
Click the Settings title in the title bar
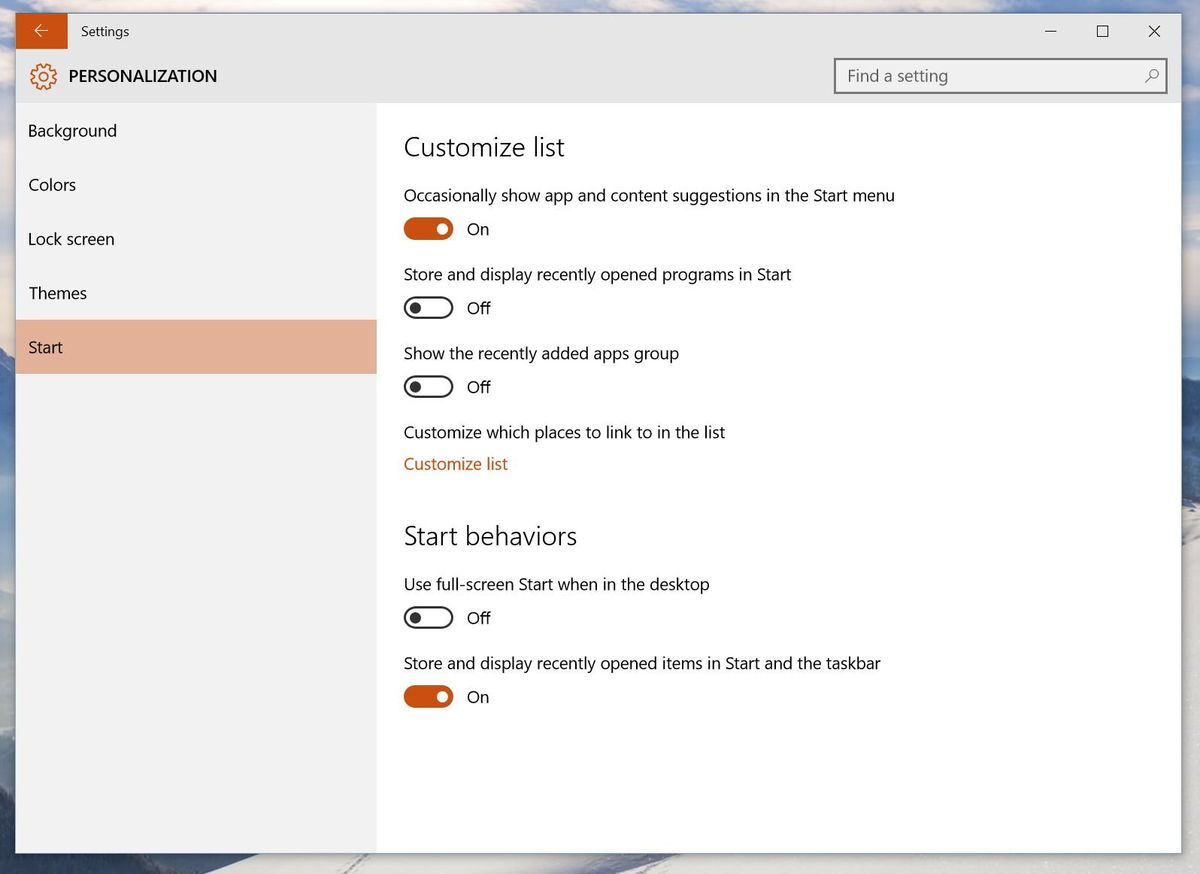105,31
